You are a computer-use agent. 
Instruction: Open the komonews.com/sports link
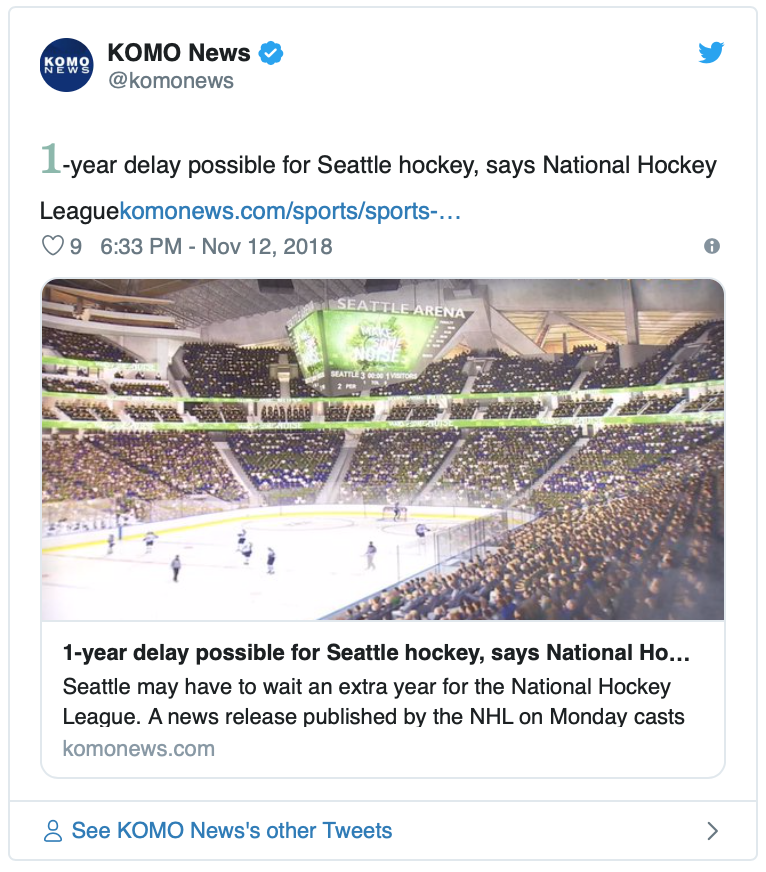[290, 211]
